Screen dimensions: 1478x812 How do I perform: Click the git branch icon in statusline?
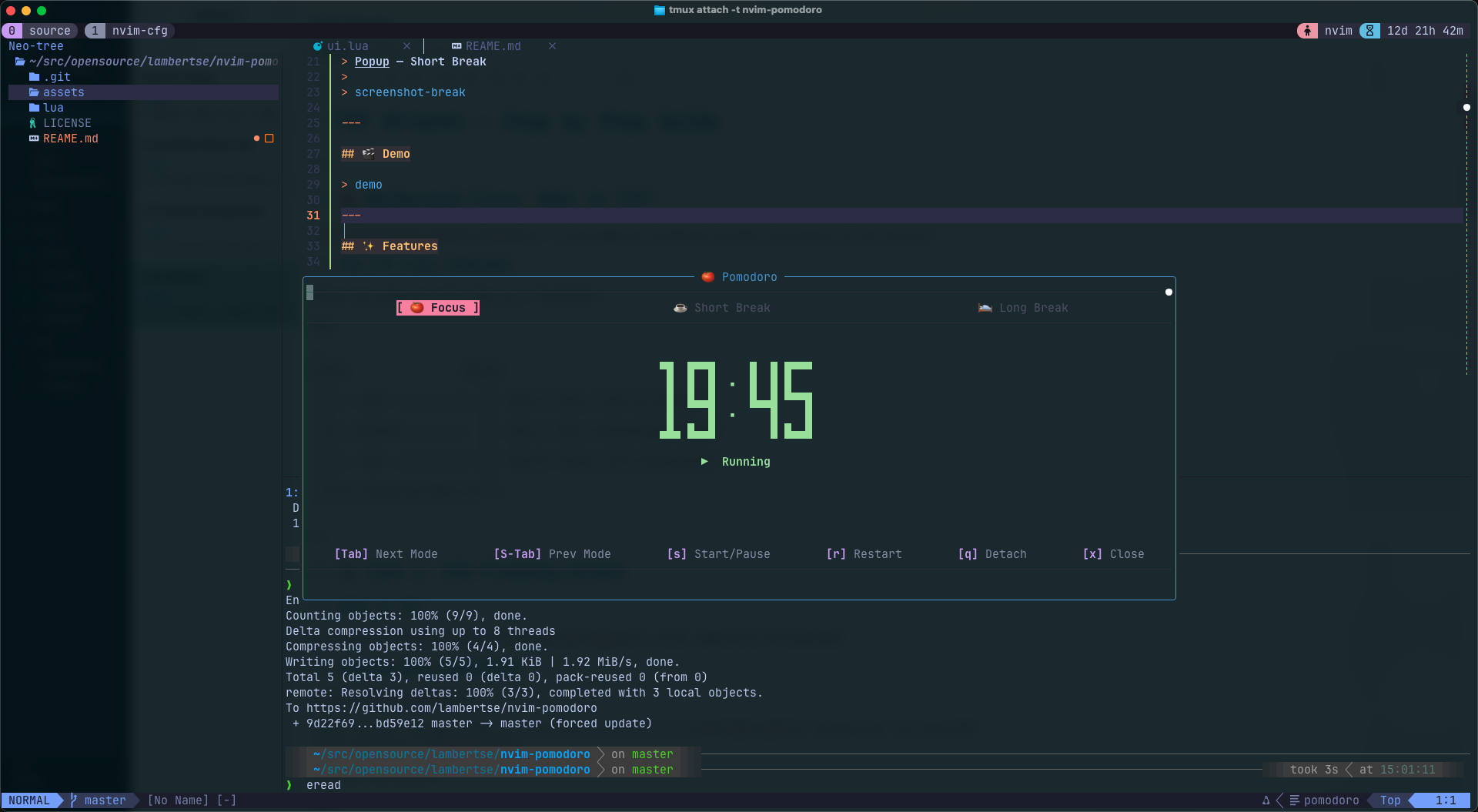[74, 800]
